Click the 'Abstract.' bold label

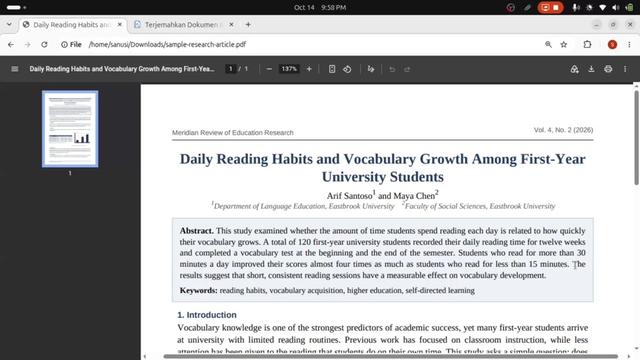coord(196,231)
